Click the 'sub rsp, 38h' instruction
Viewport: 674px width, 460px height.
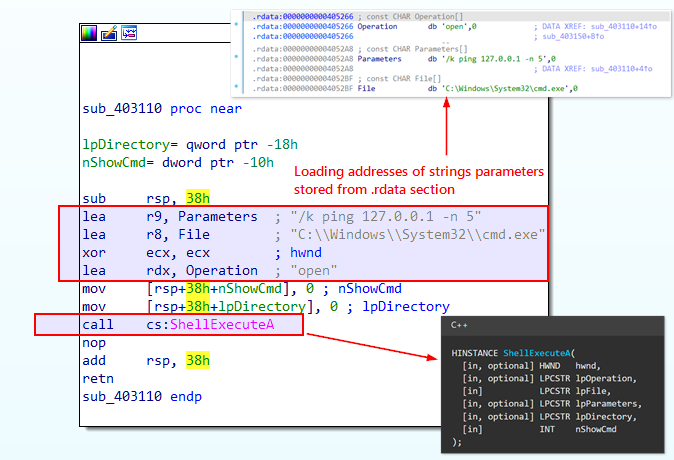pyautogui.click(x=146, y=199)
